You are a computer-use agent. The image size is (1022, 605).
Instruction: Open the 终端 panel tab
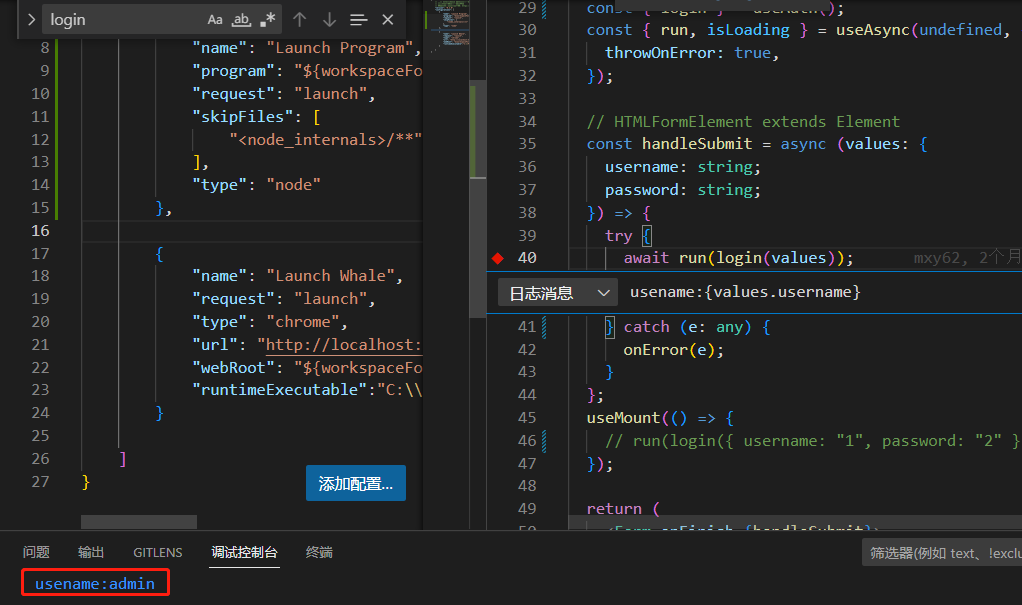pyautogui.click(x=319, y=552)
